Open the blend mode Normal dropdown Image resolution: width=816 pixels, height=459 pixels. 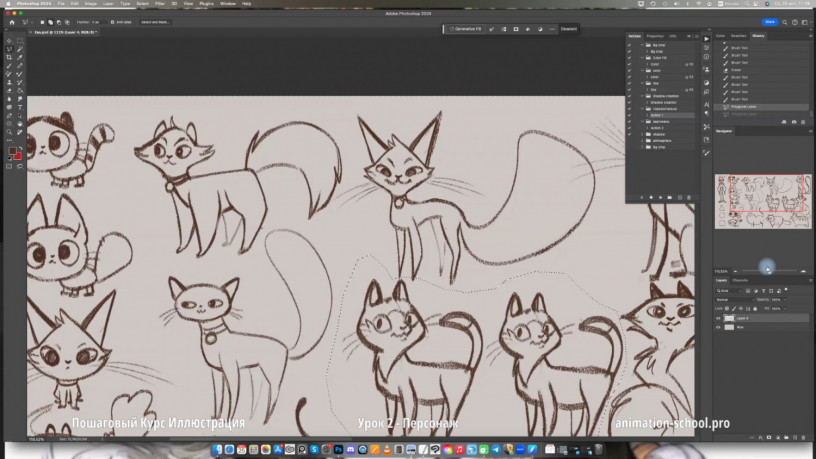[734, 299]
